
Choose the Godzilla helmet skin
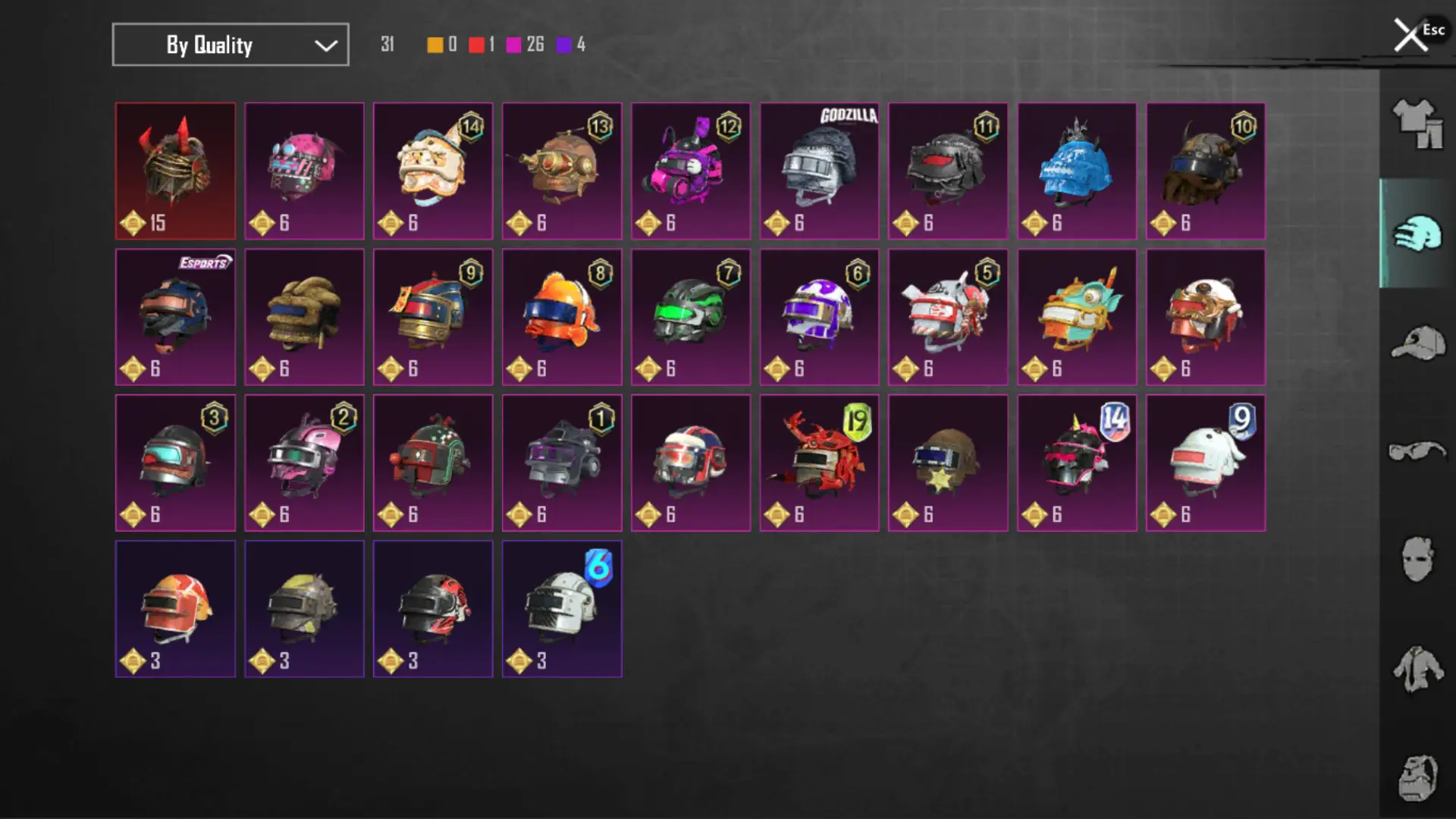tap(819, 171)
